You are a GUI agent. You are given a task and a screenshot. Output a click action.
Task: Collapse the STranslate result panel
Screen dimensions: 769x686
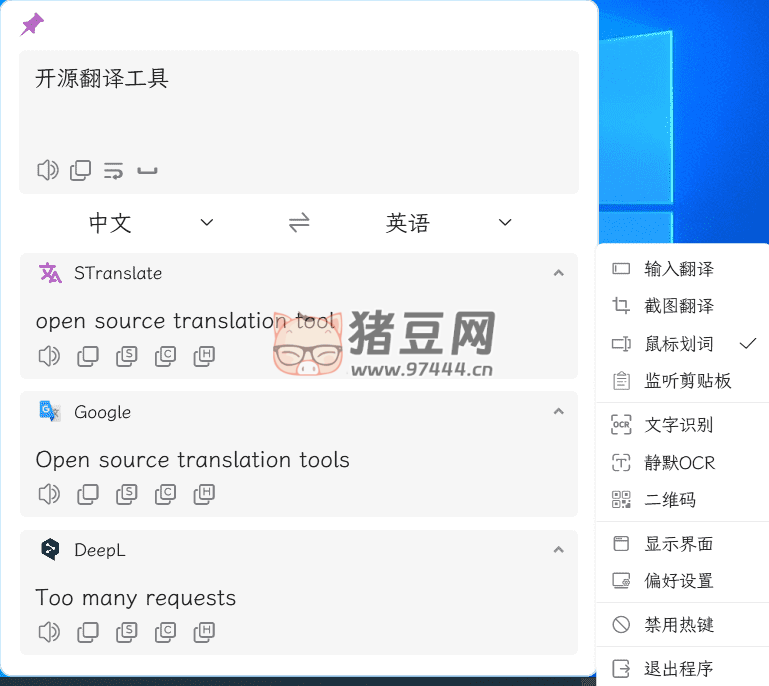pos(558,273)
